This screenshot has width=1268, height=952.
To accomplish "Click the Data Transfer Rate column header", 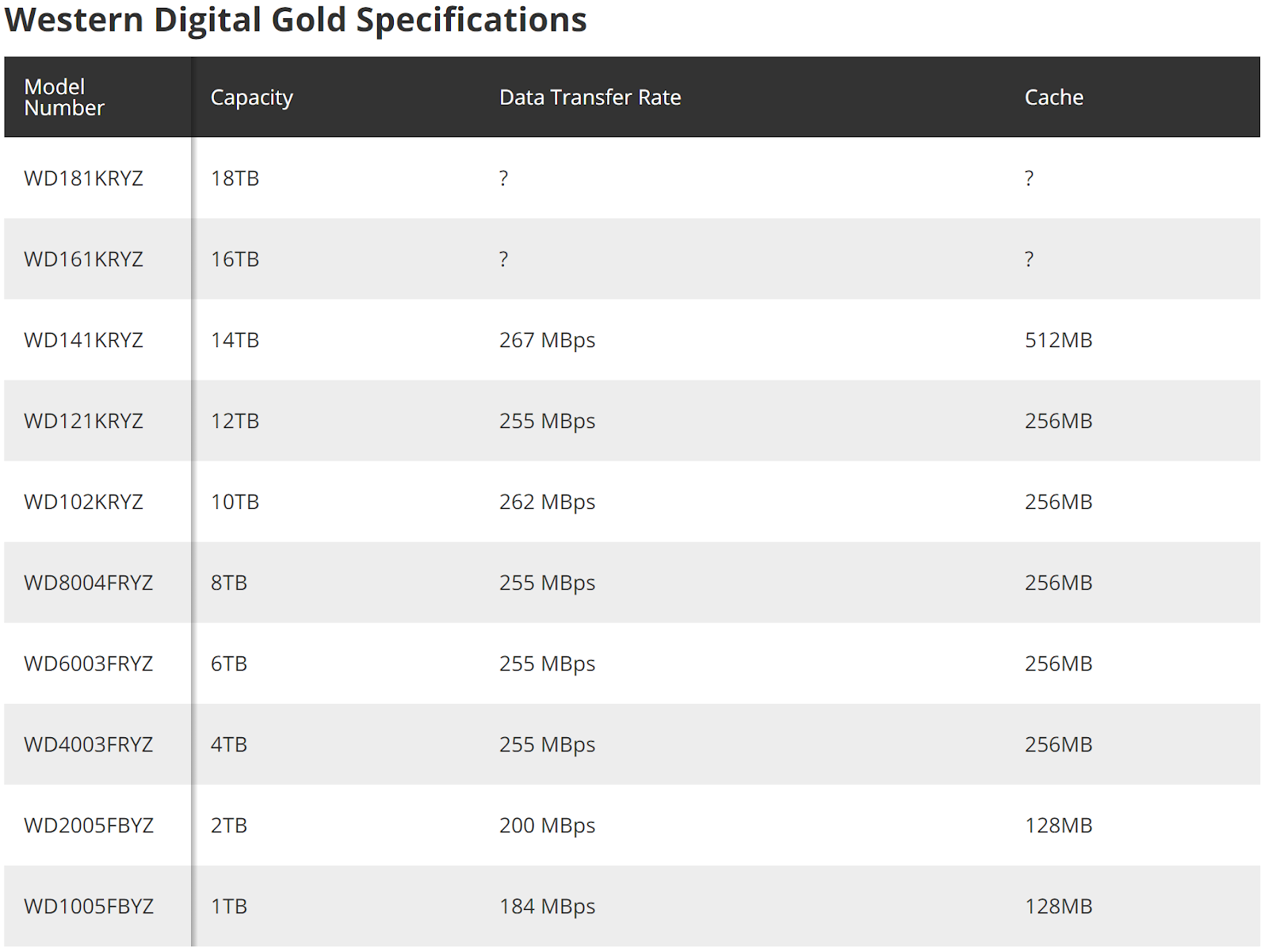I will [x=590, y=97].
